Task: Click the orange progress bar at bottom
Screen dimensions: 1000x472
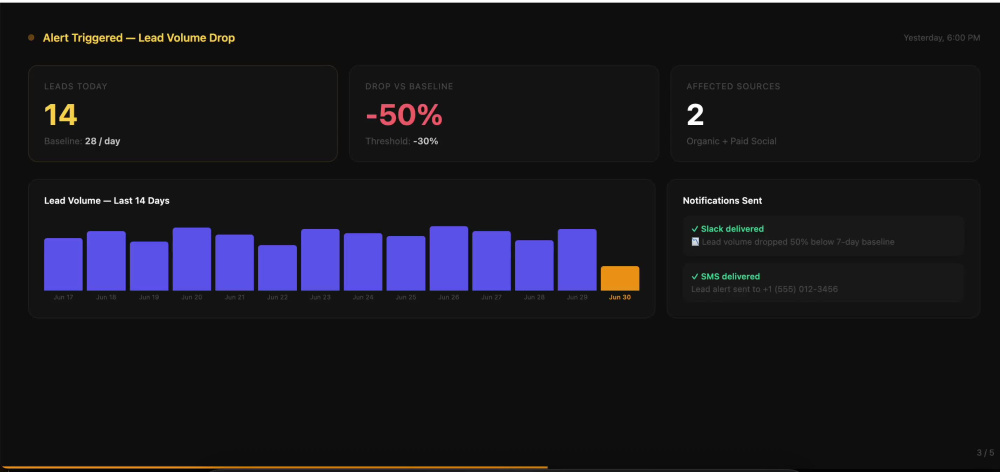Action: 274,468
